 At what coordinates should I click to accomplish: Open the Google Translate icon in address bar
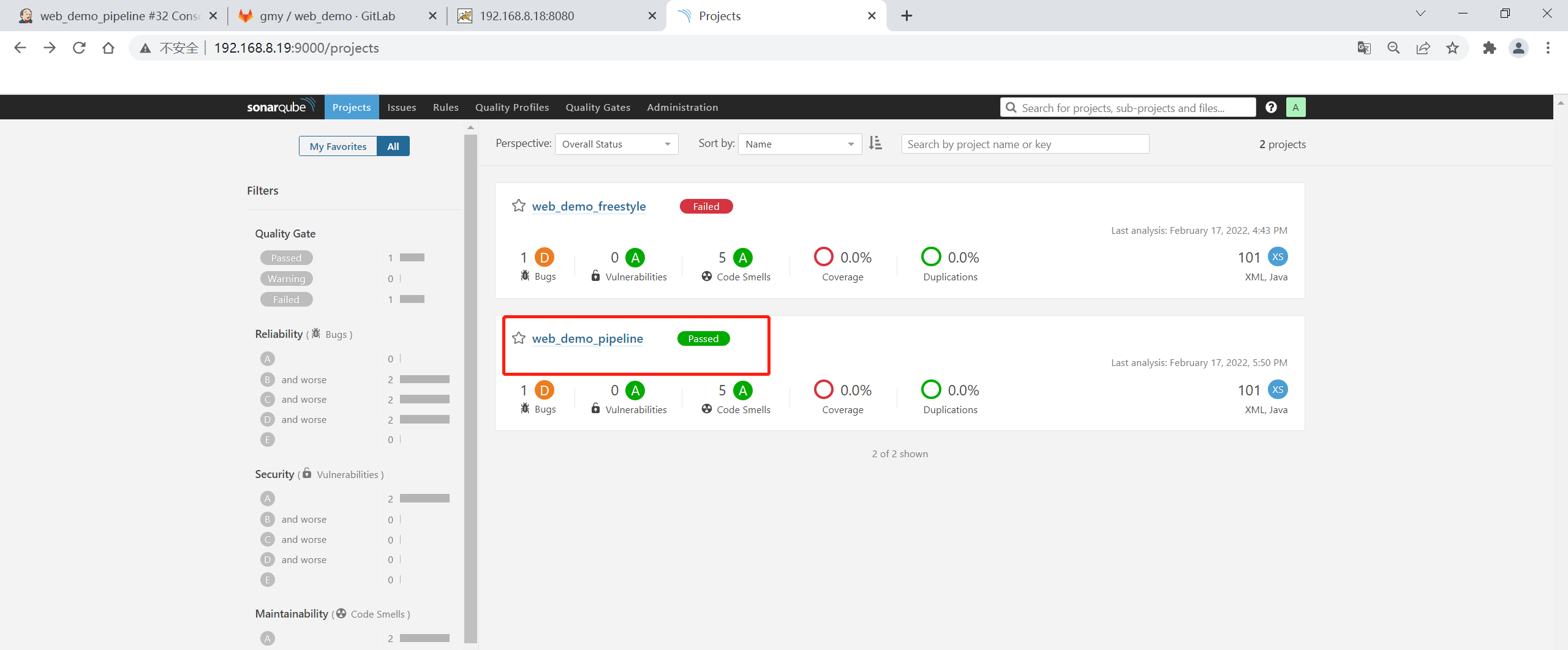1364,48
